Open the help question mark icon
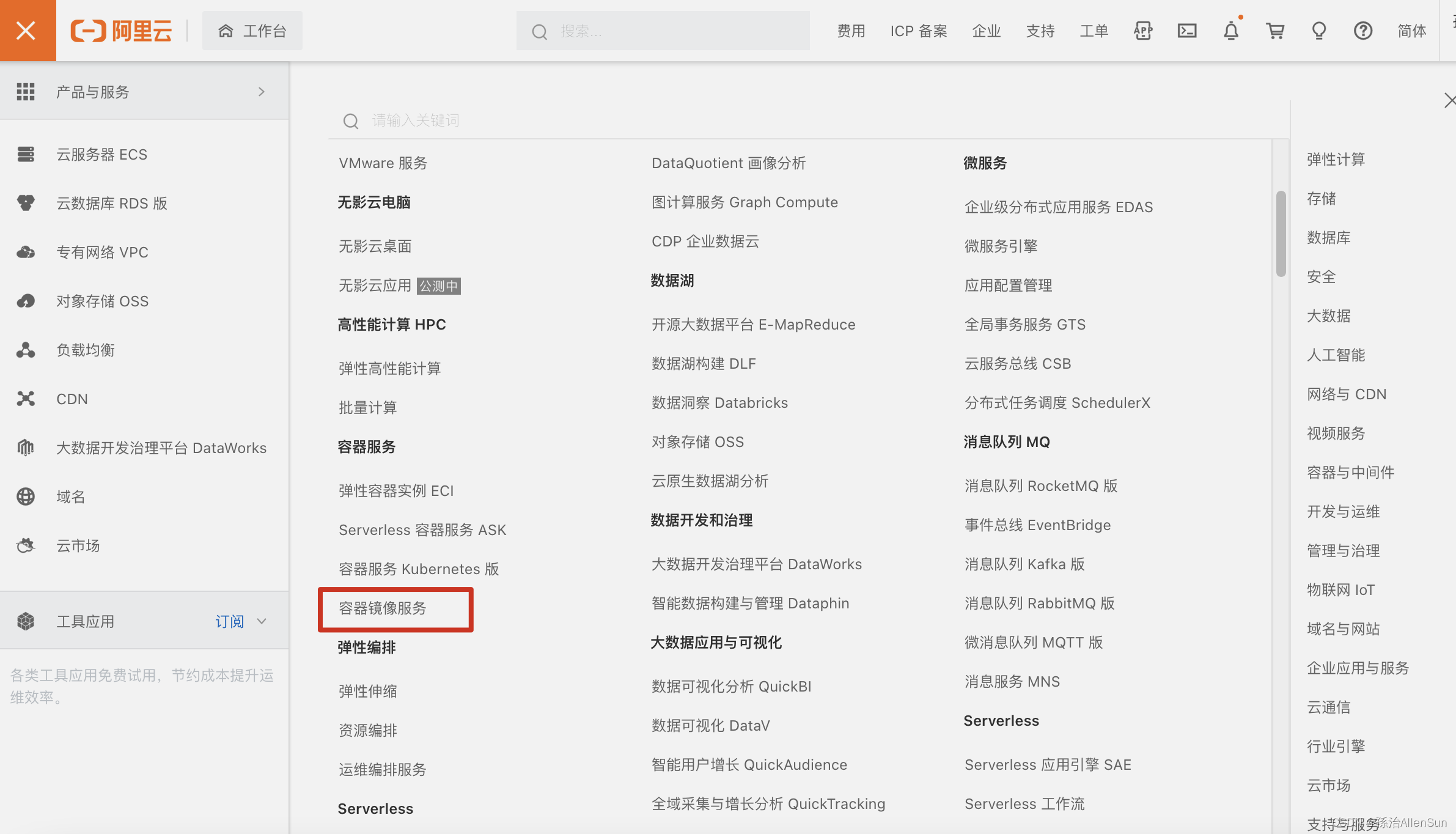Viewport: 1456px width, 834px height. point(1363,31)
